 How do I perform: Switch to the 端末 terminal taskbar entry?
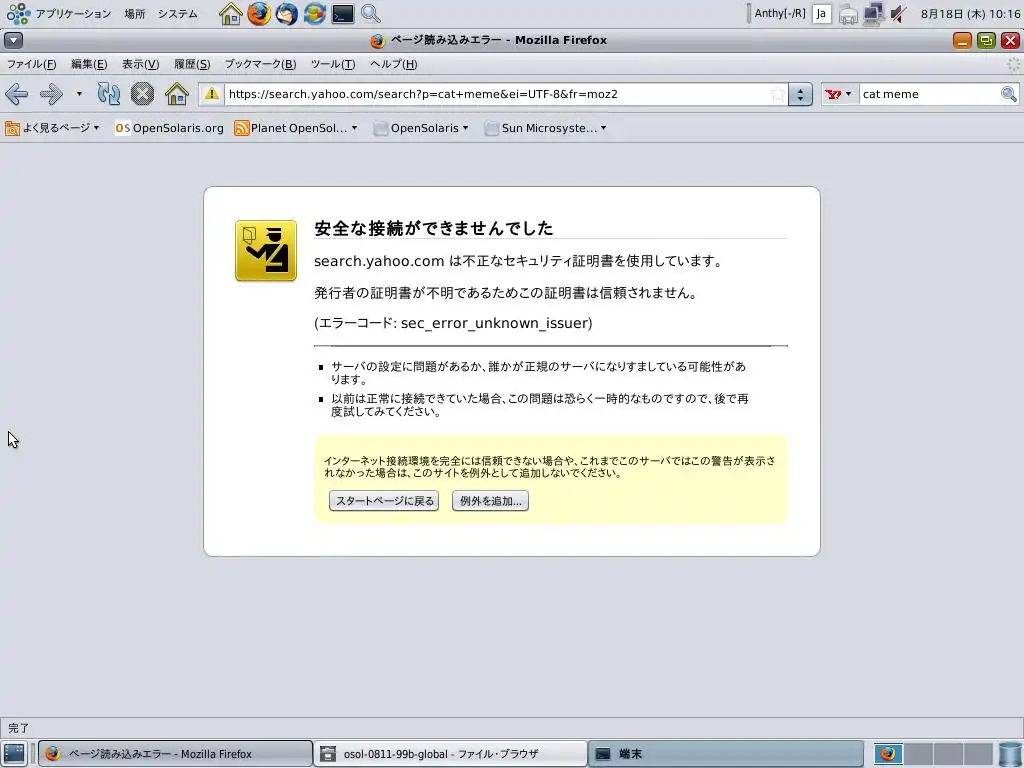pos(726,754)
